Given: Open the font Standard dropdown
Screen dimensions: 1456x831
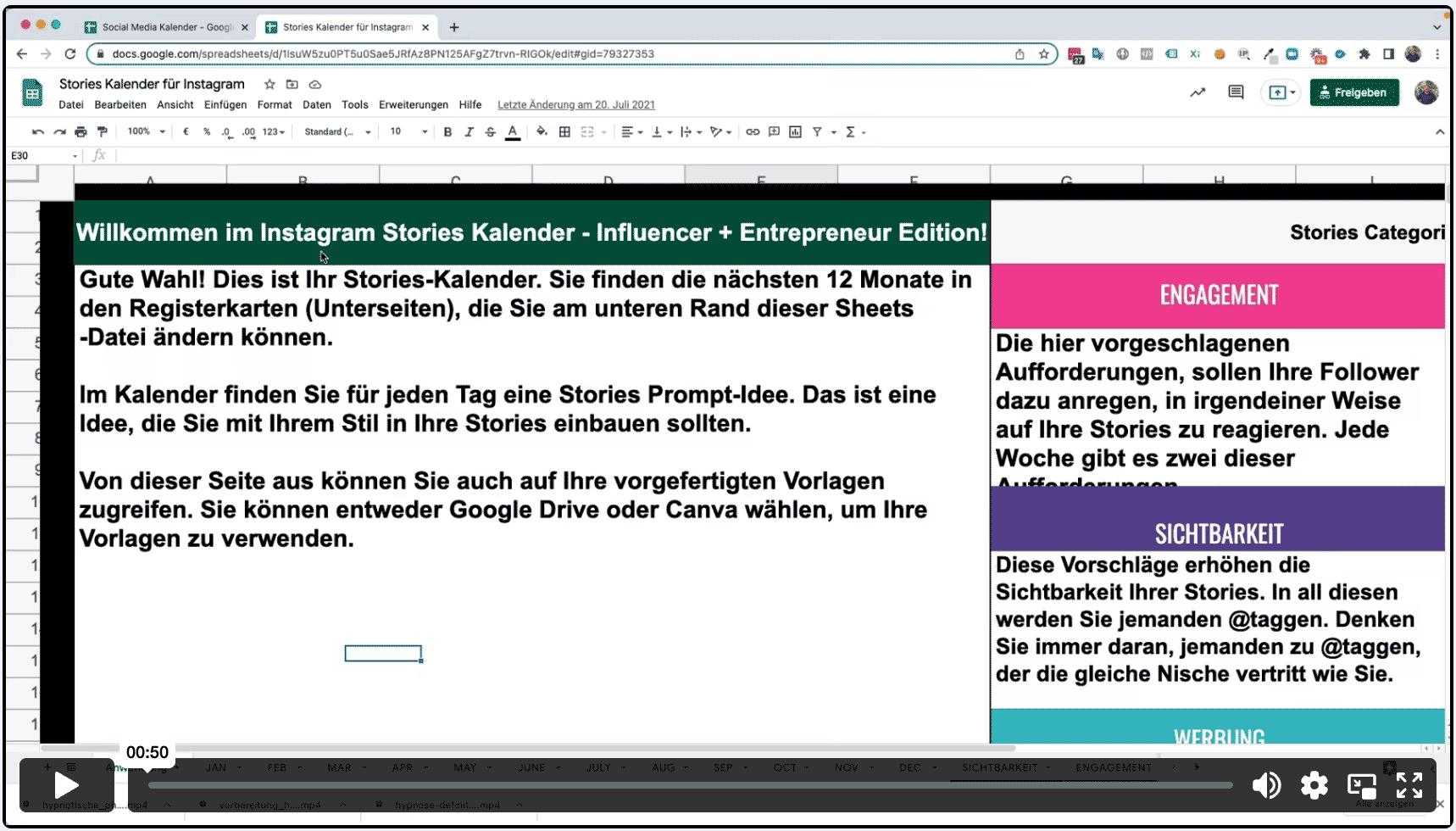Looking at the screenshot, I should 337,132.
